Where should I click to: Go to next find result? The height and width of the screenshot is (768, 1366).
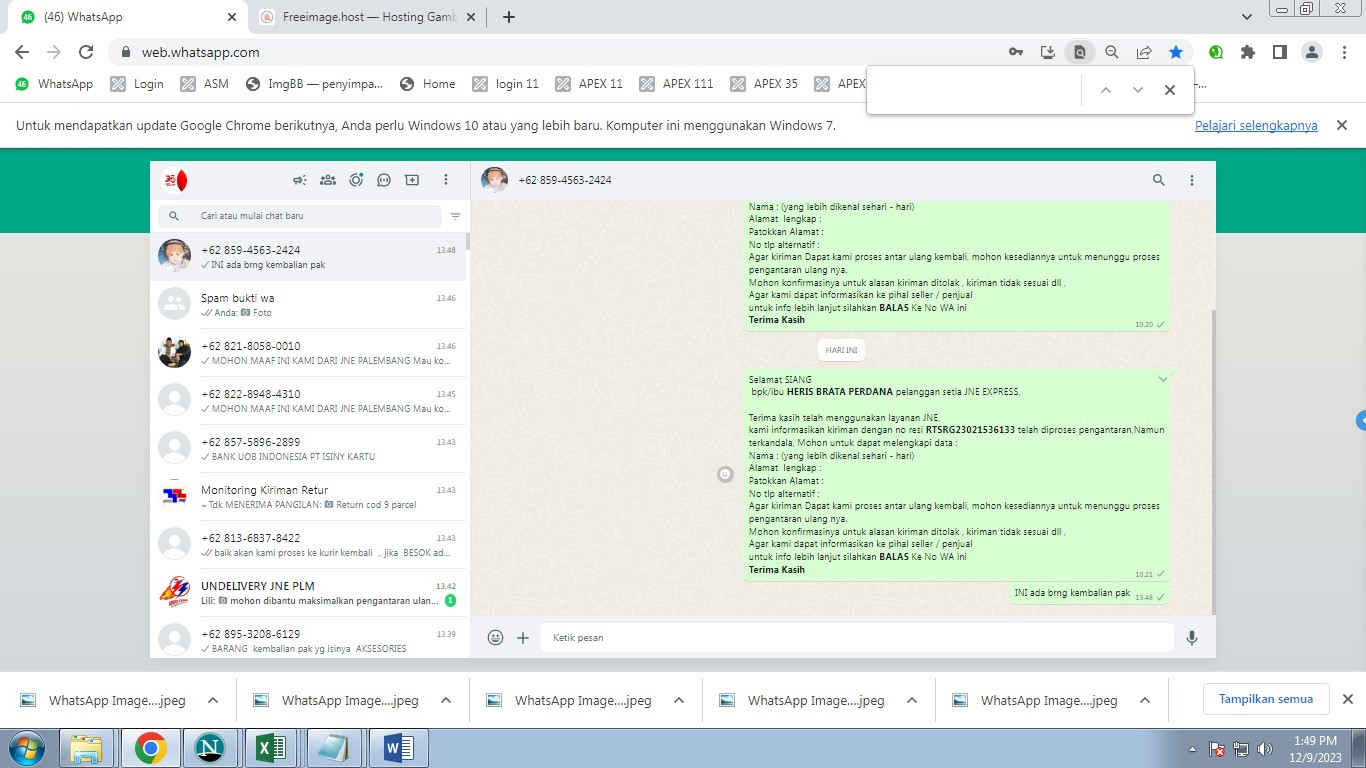pos(1138,90)
